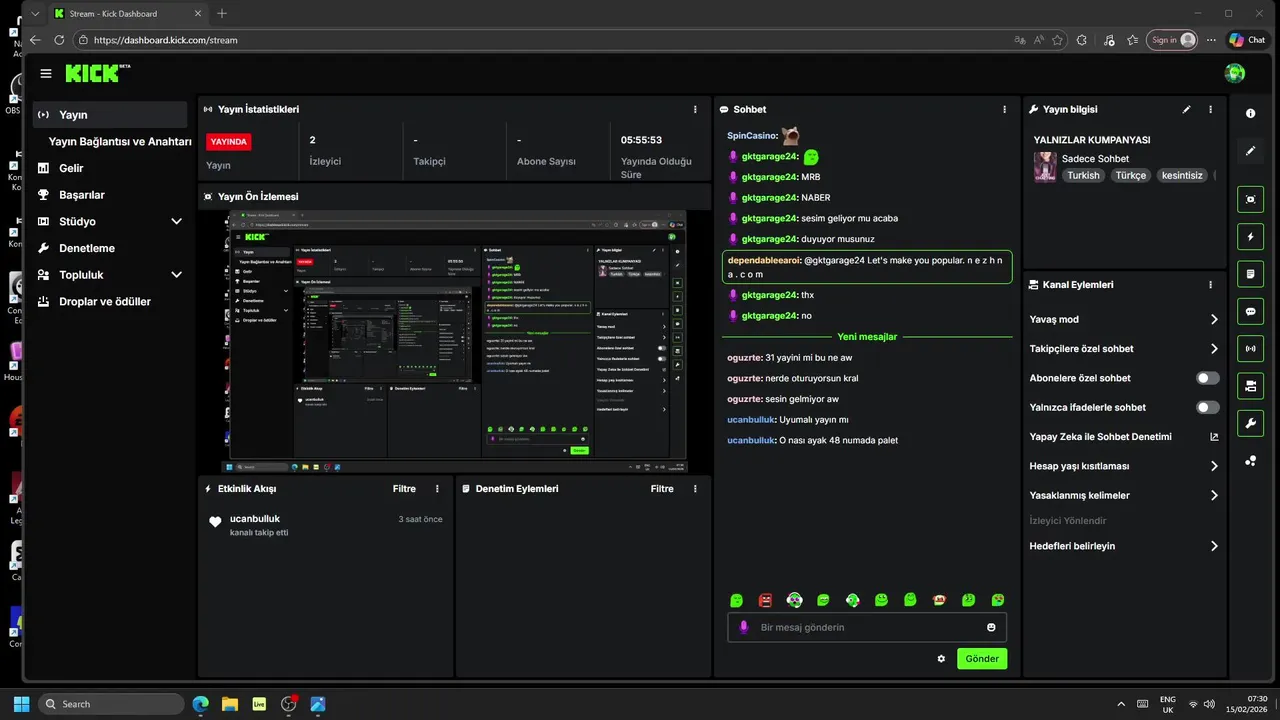Open the profile avatar menu
The image size is (1280, 720).
(1235, 73)
